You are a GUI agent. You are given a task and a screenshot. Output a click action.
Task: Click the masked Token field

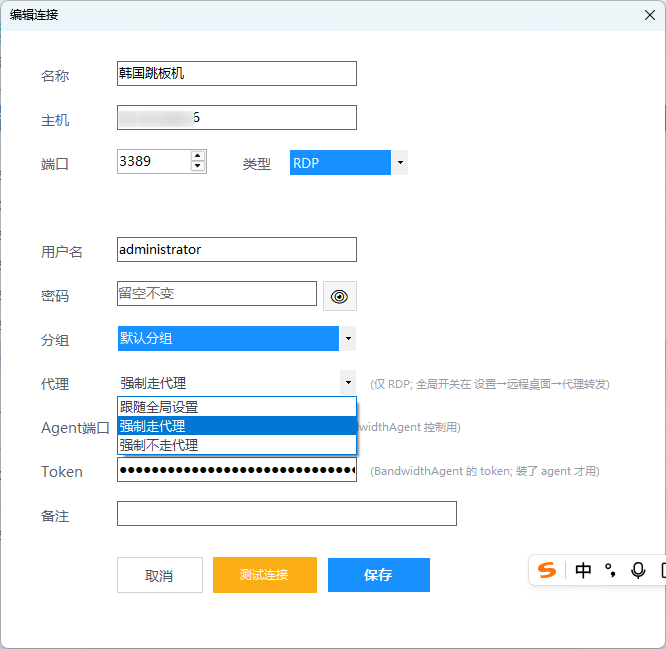pos(237,469)
